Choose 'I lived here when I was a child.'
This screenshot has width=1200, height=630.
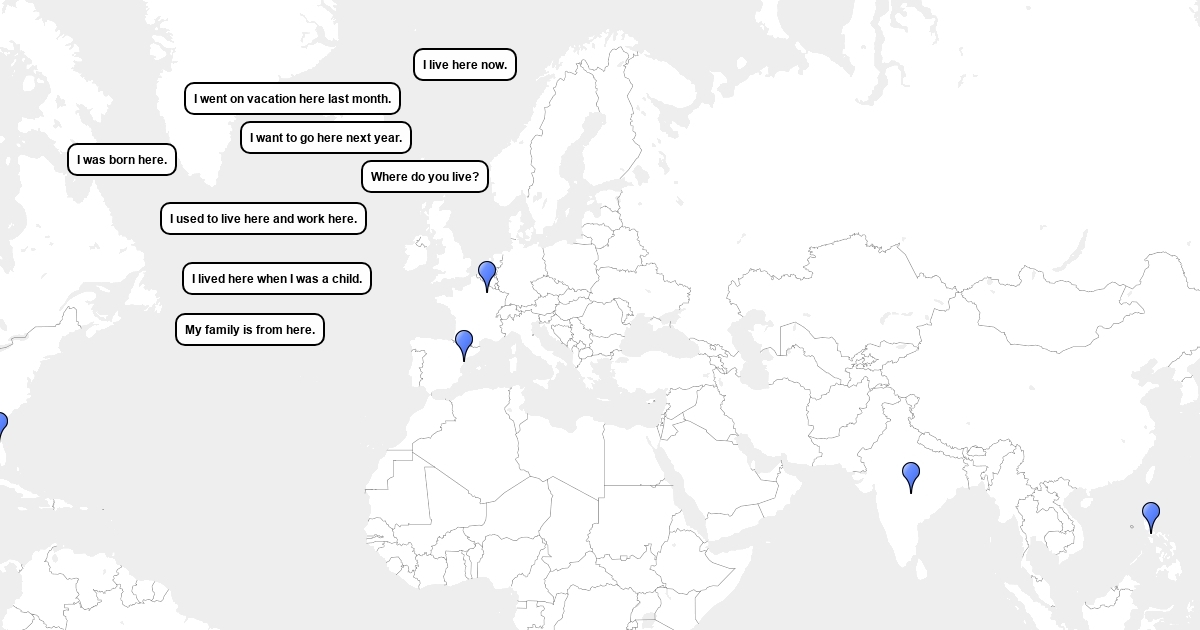(x=277, y=279)
